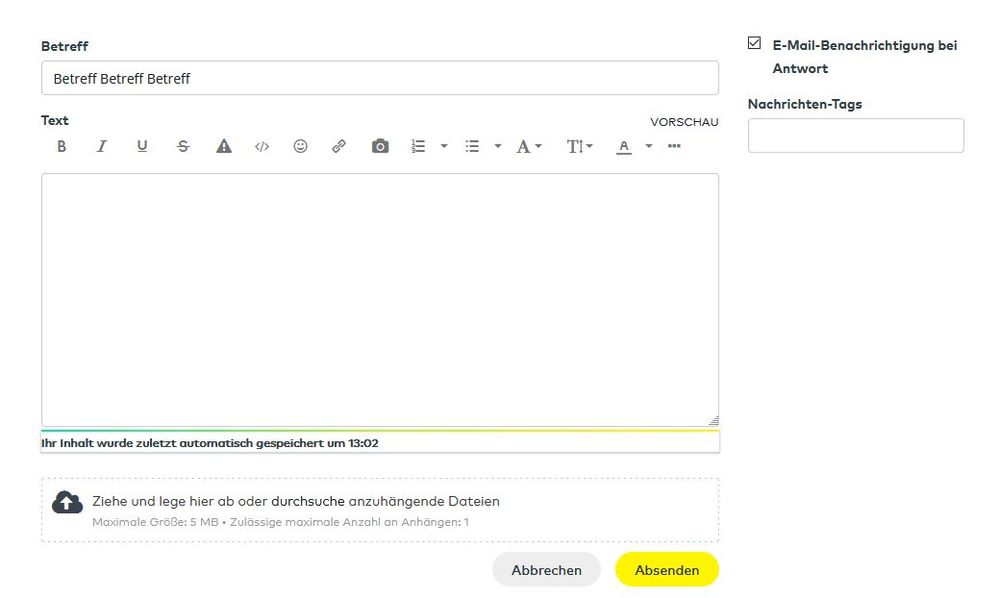This screenshot has height=598, width=999.
Task: Apply italic formatting to text
Action: click(101, 146)
